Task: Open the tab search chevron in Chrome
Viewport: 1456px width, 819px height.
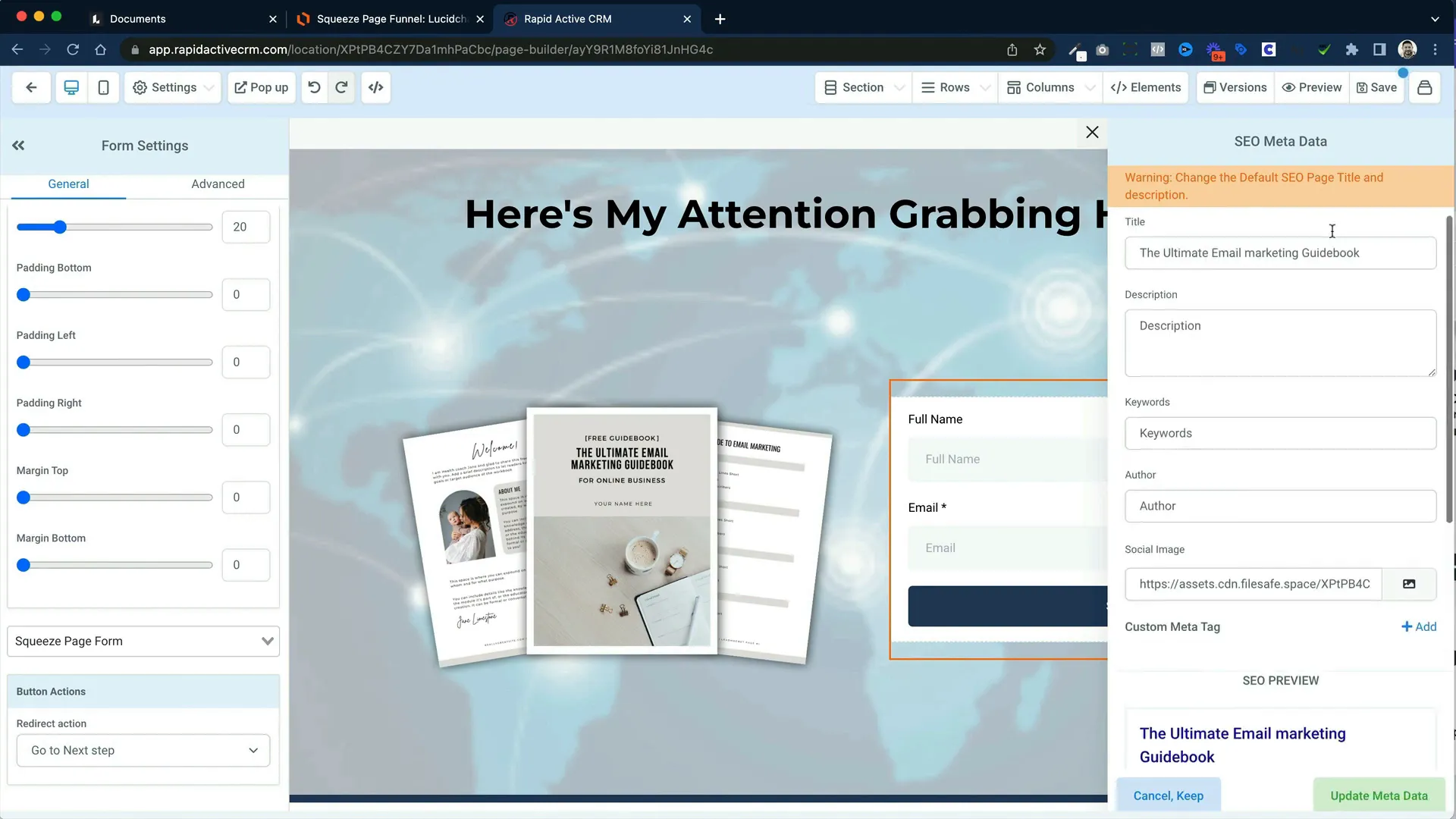Action: click(1435, 19)
